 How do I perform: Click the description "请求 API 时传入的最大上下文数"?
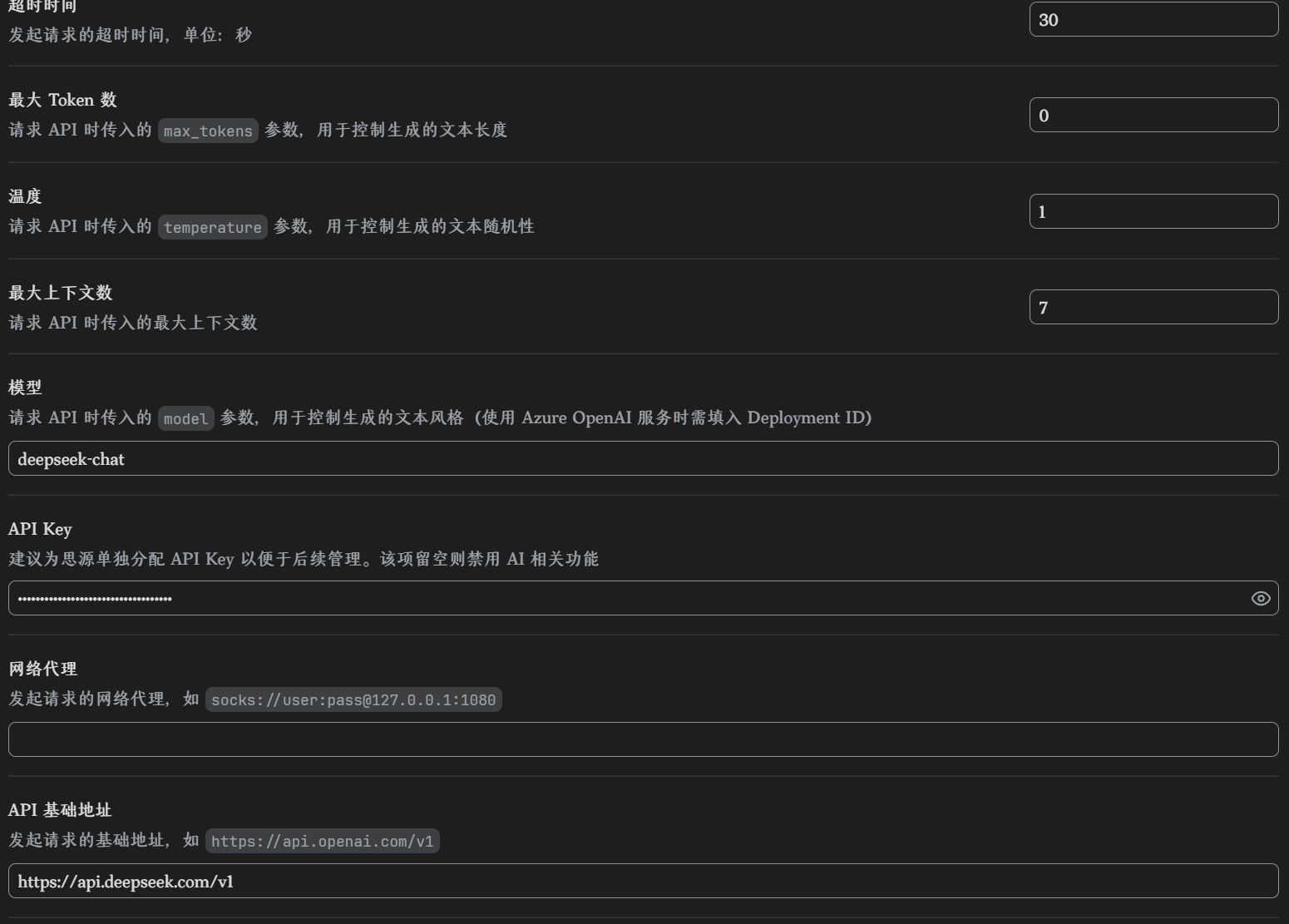click(133, 323)
